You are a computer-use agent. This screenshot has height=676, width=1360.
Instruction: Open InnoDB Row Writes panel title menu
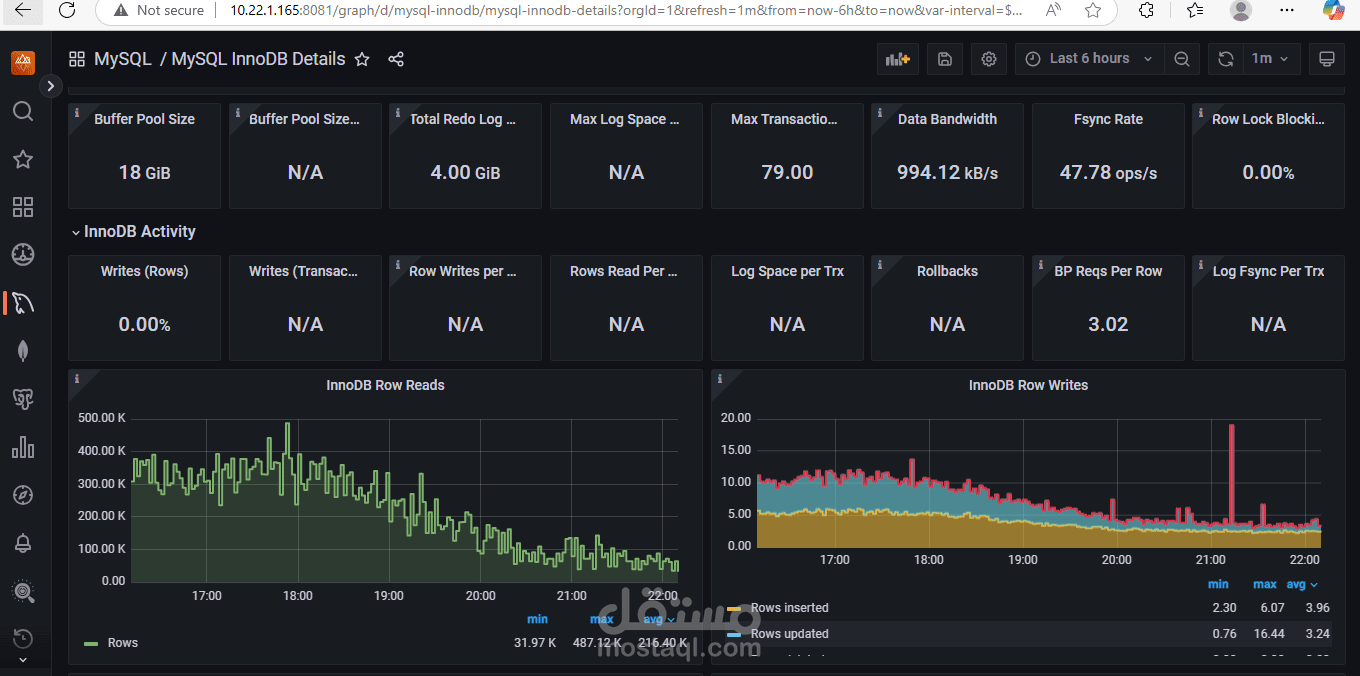tap(1028, 385)
